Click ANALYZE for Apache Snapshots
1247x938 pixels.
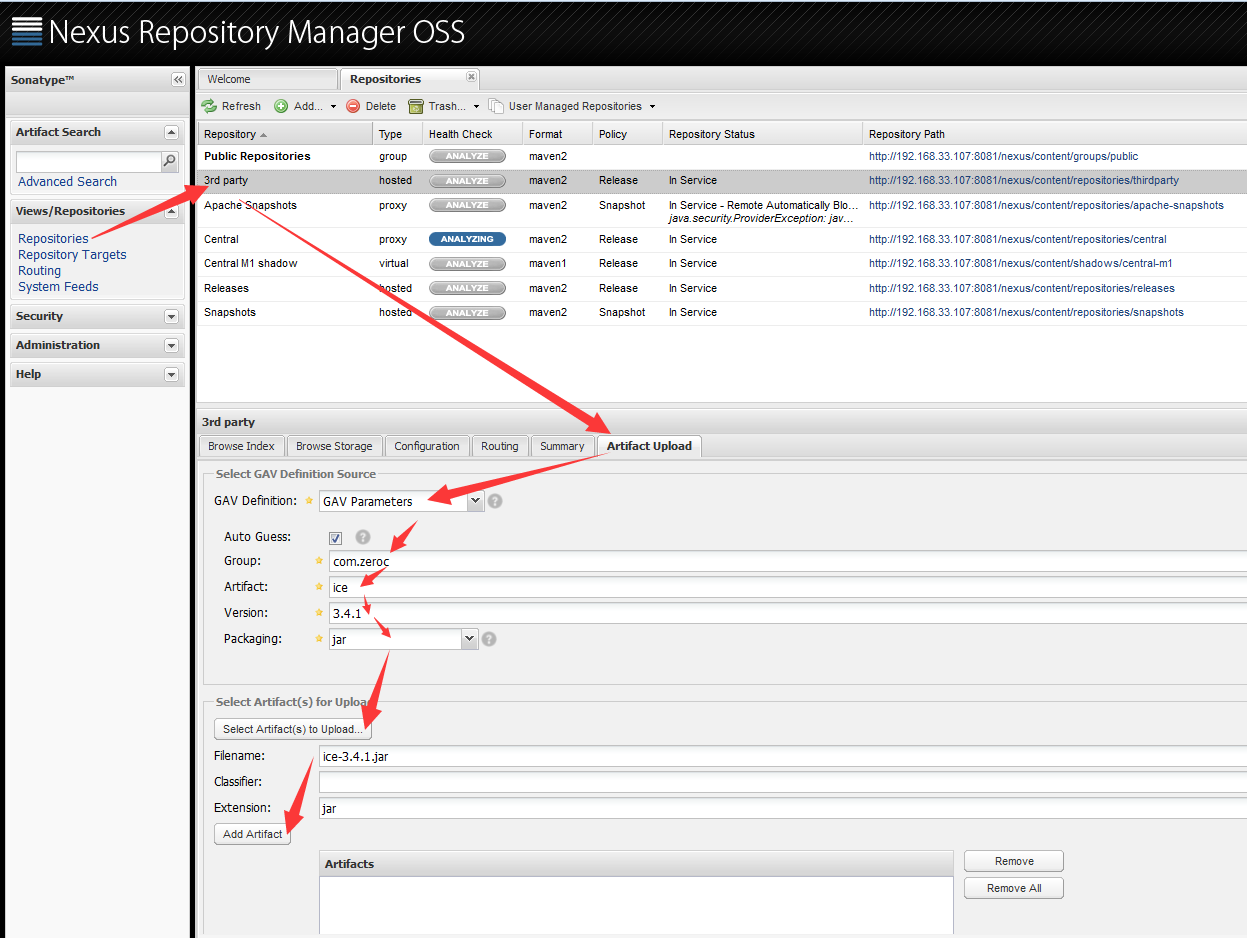click(x=467, y=205)
